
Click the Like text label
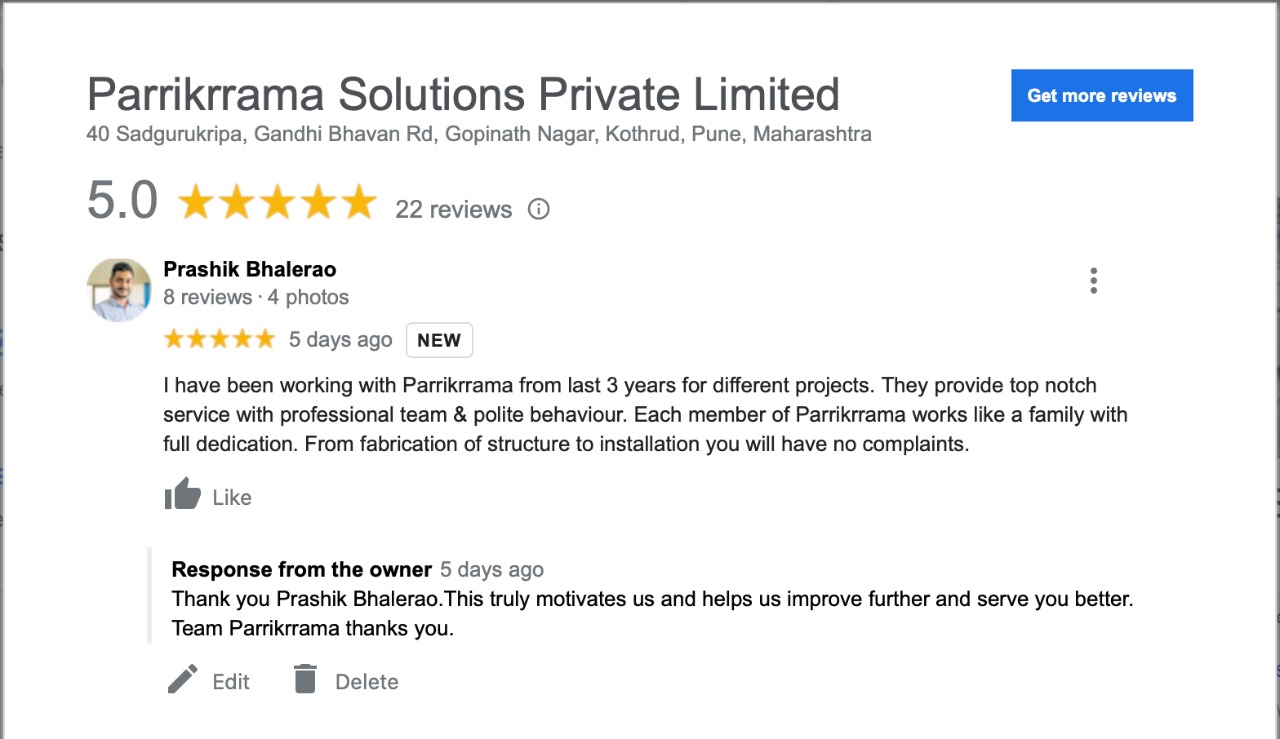(232, 498)
